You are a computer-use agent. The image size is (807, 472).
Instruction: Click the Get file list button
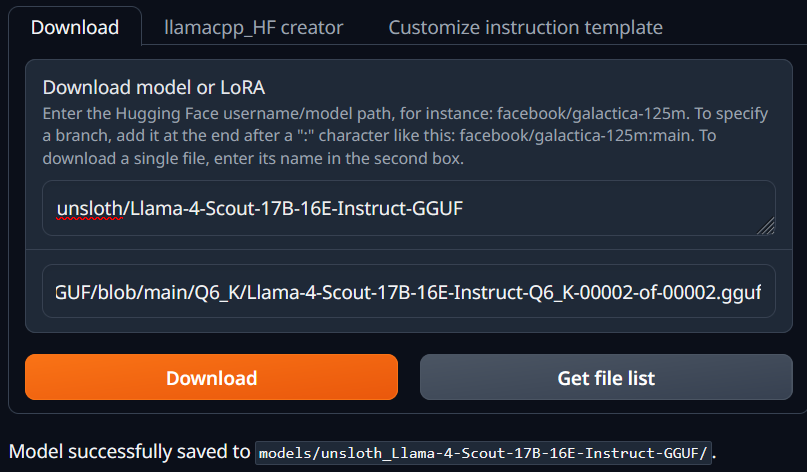pyautogui.click(x=606, y=377)
